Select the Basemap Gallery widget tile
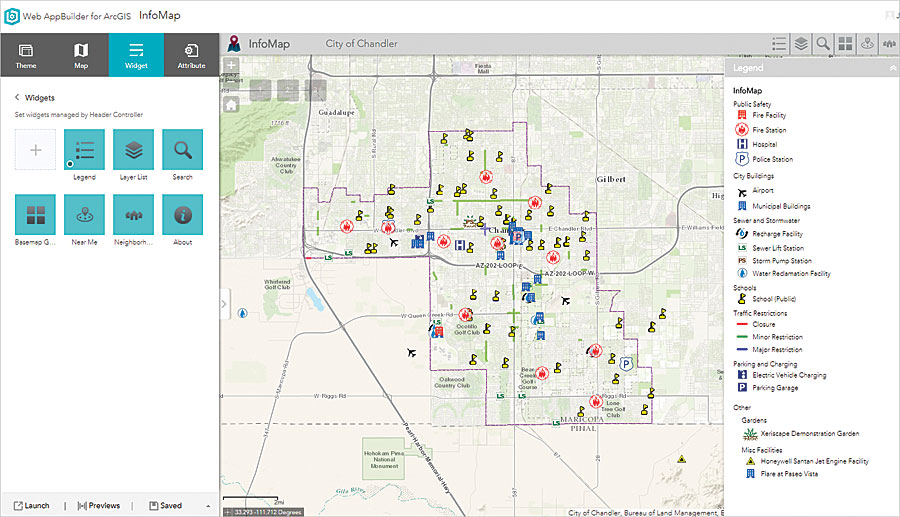Image resolution: width=900 pixels, height=517 pixels. pos(36,215)
